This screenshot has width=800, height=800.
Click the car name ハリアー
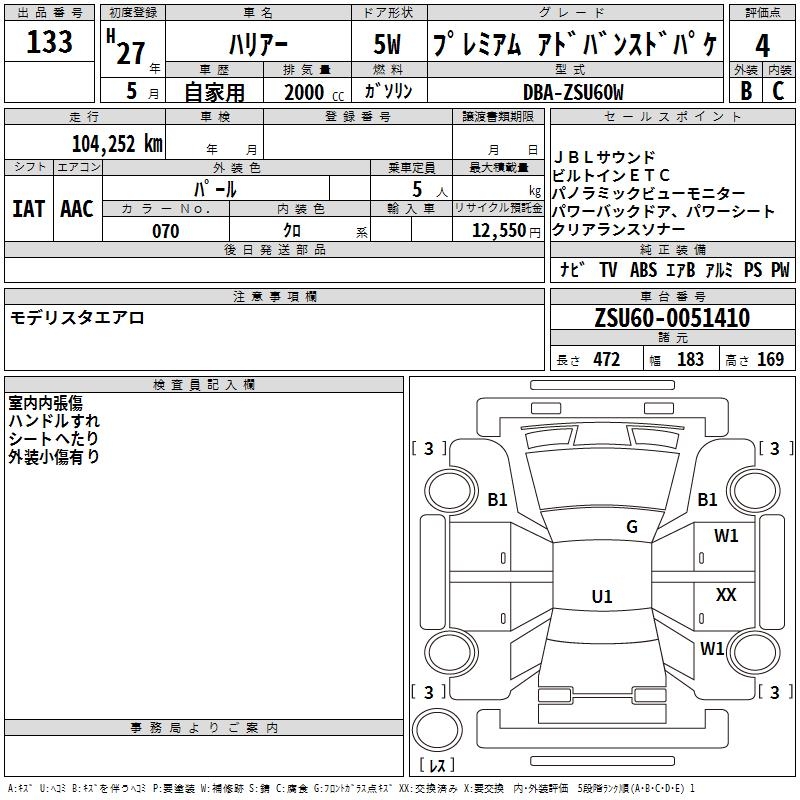258,44
